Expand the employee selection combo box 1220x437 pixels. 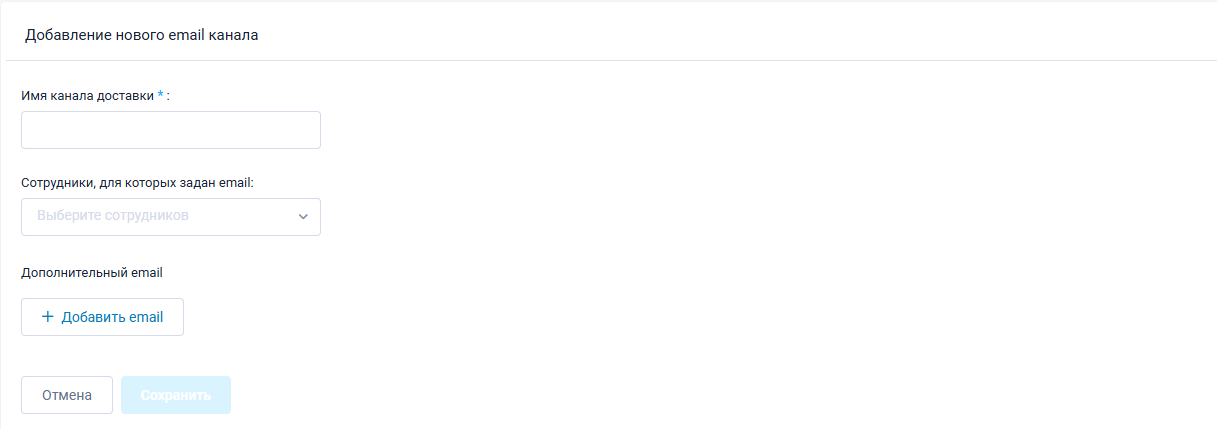pos(171,217)
